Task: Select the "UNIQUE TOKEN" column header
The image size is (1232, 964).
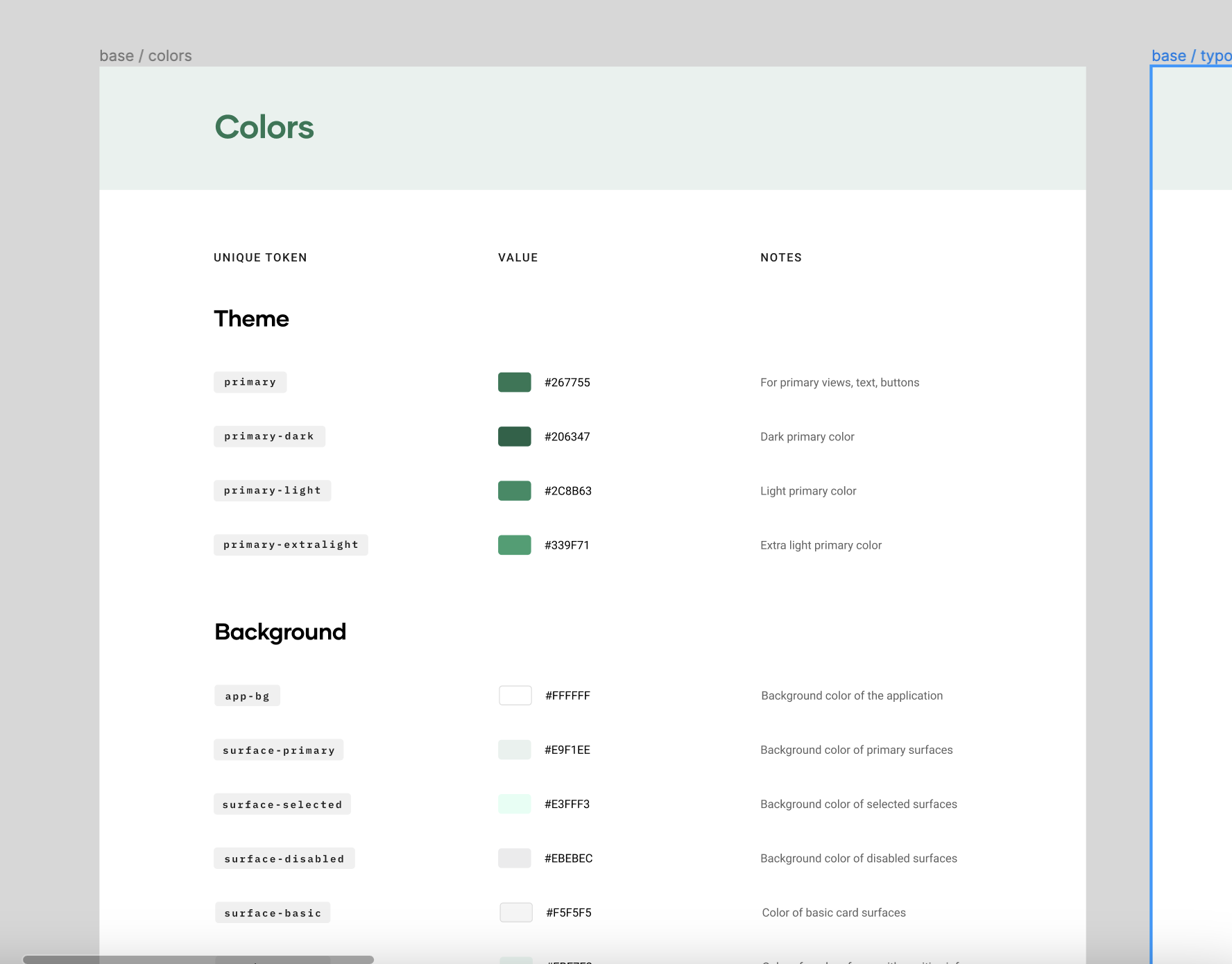Action: [260, 257]
